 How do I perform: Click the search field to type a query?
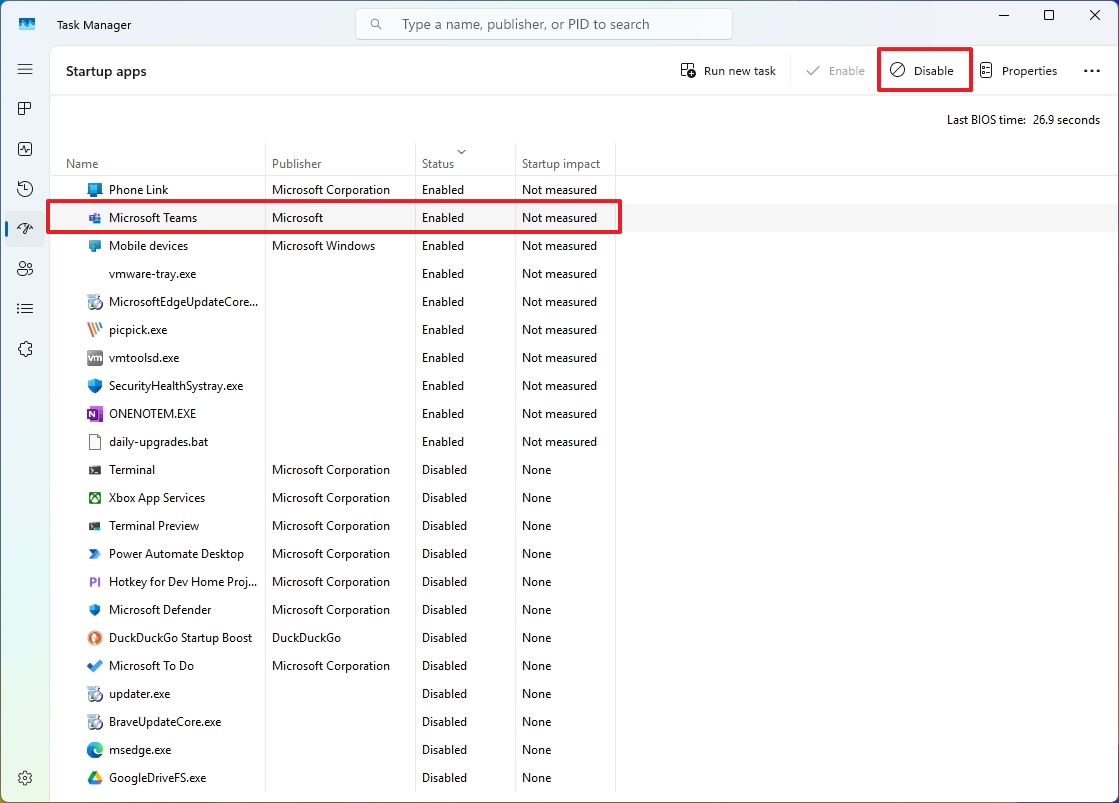pos(544,23)
